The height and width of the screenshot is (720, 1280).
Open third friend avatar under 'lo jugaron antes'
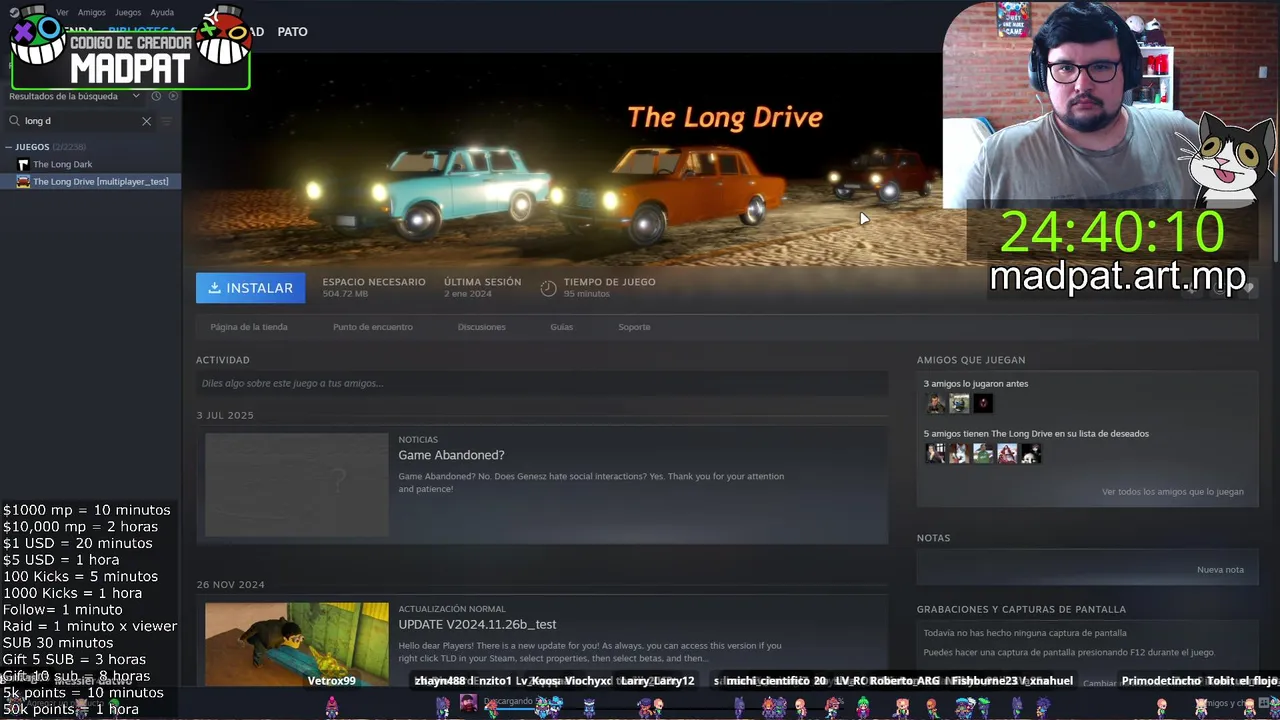[x=984, y=403]
